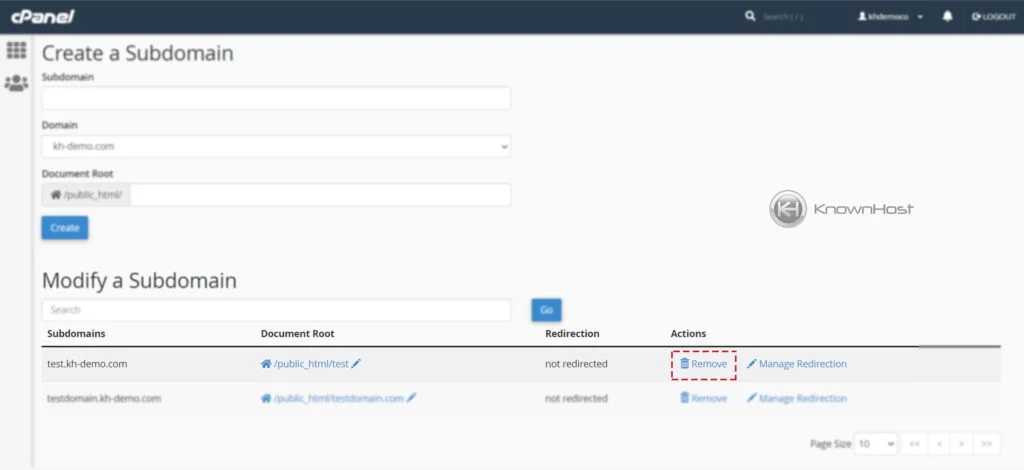Click the Subdomain name input field
This screenshot has height=470, width=1024.
point(276,98)
